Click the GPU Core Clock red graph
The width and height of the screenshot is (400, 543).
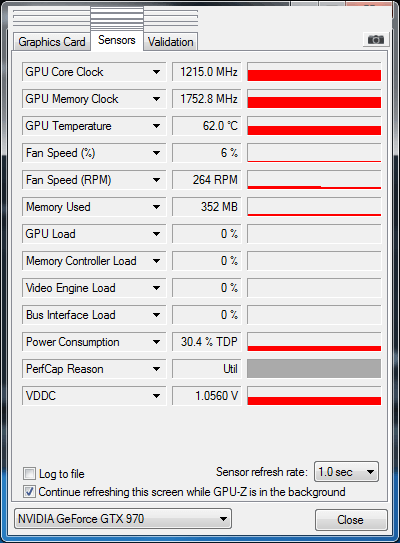click(314, 72)
